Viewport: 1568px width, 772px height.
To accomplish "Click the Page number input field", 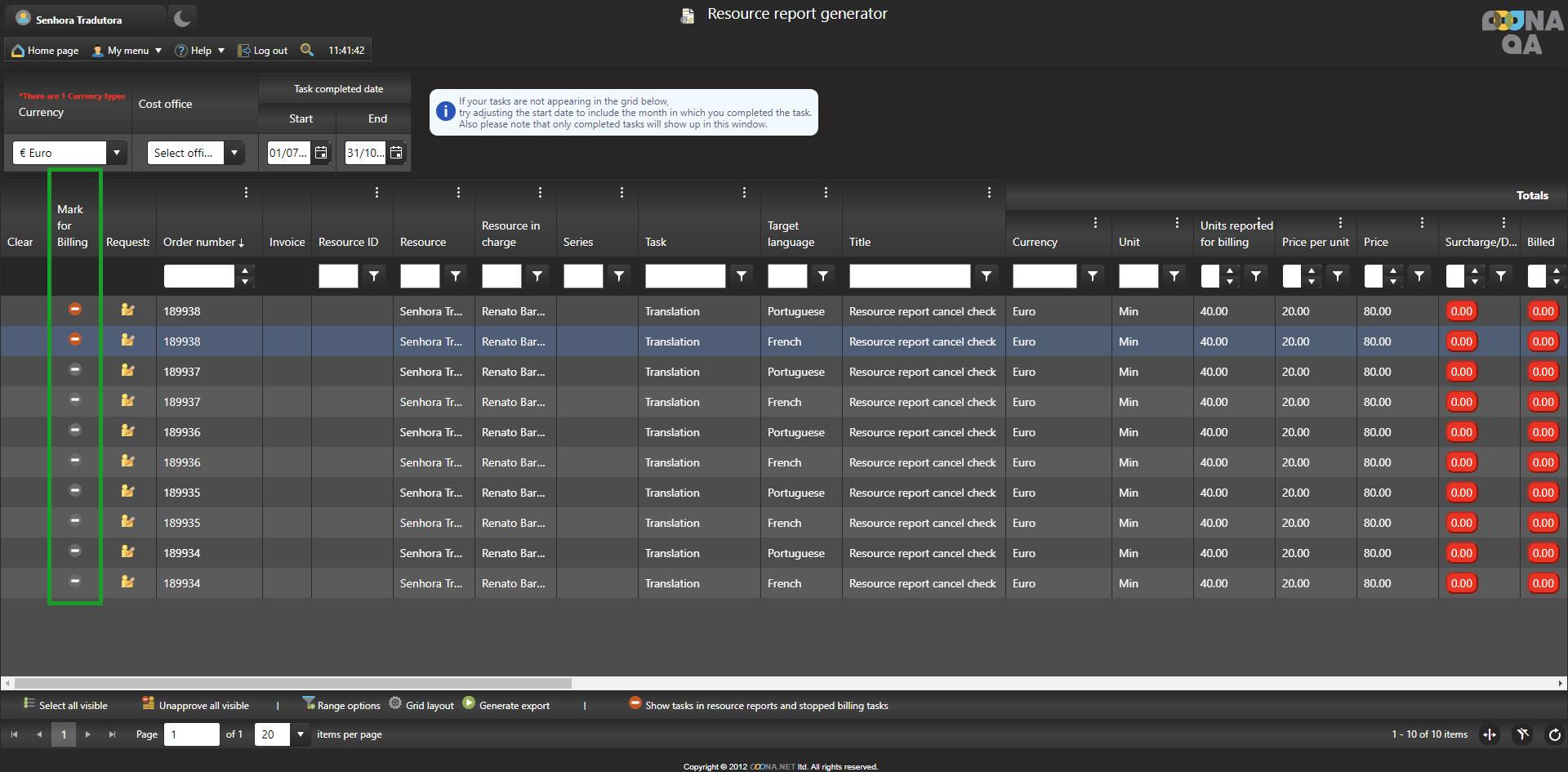I will [191, 734].
